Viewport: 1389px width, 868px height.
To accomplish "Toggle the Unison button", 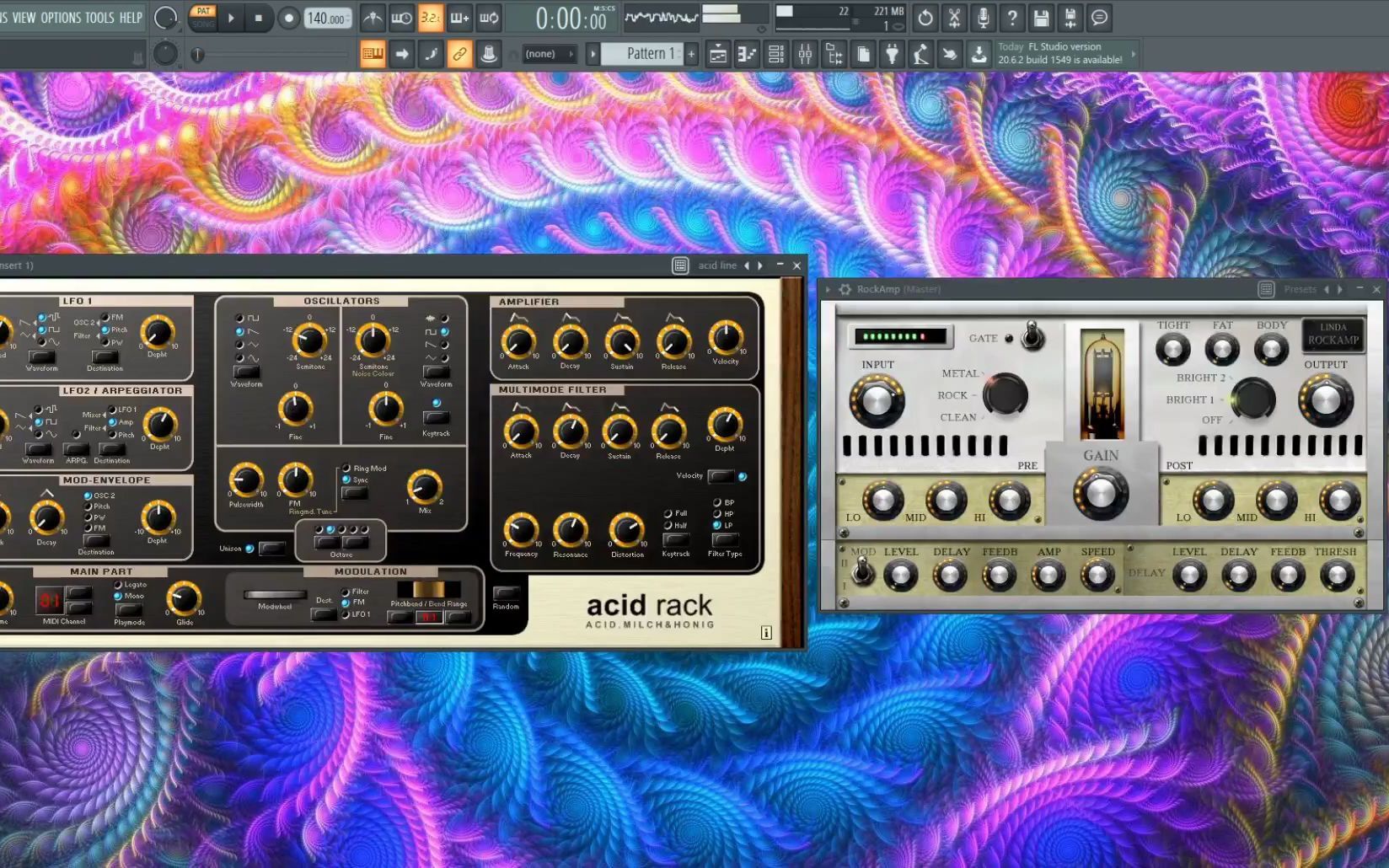I will (x=271, y=549).
